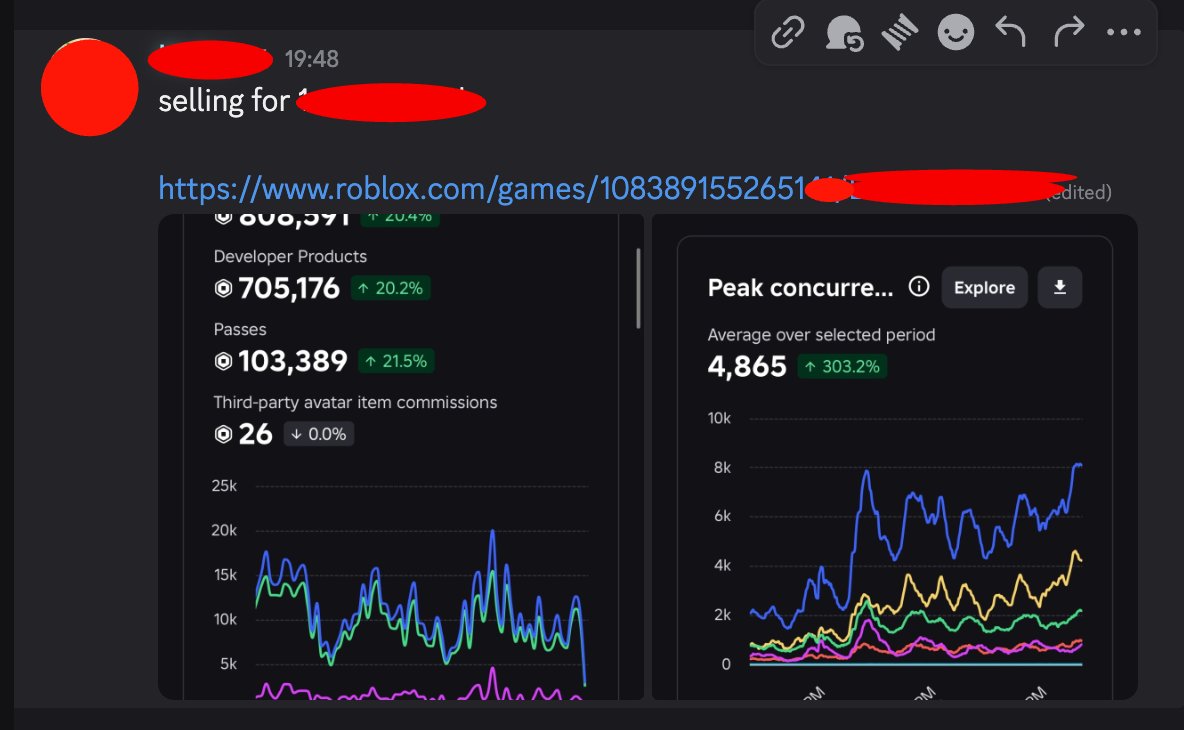This screenshot has height=730, width=1184.
Task: Click the Passes label
Action: tap(240, 329)
